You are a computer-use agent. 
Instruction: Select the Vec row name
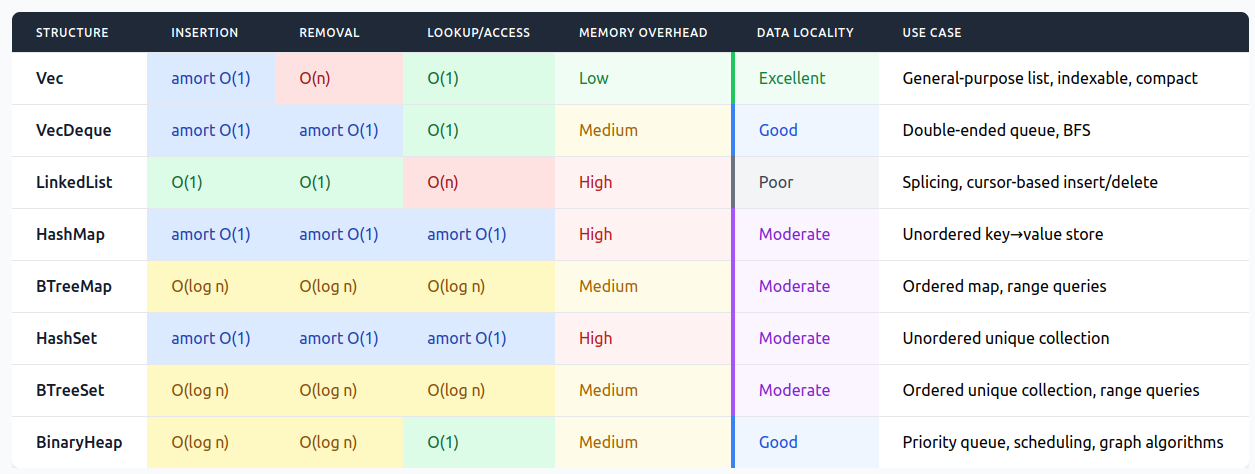coord(50,78)
